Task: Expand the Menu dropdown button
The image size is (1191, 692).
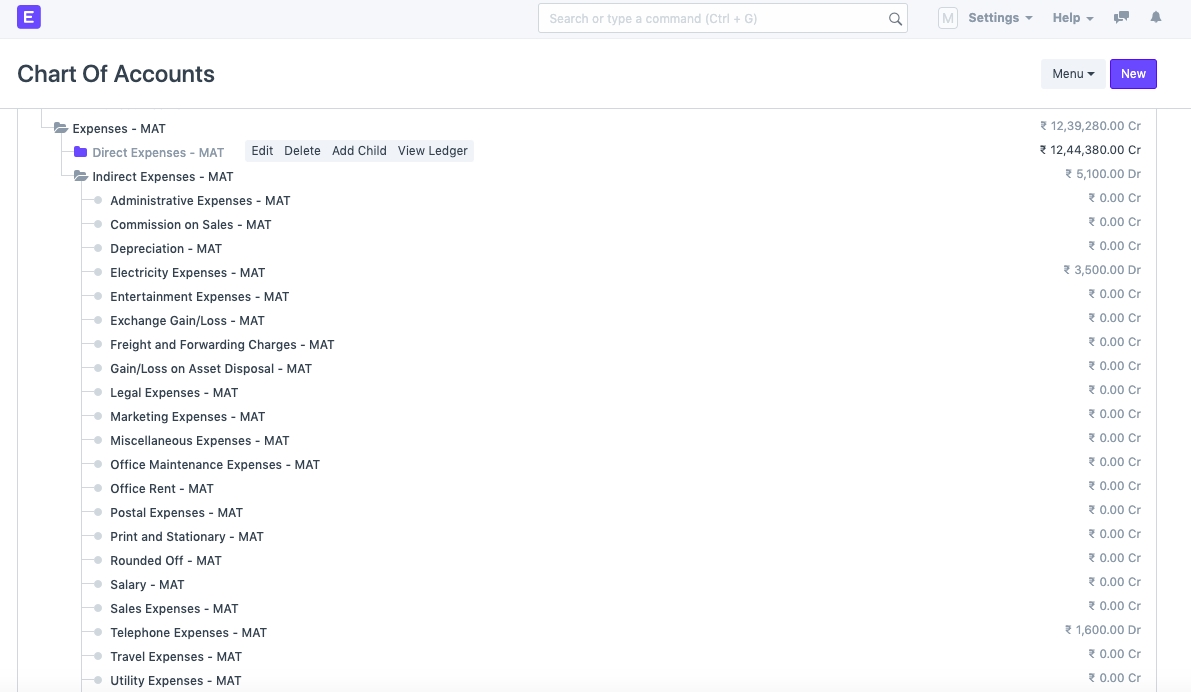Action: point(1073,74)
